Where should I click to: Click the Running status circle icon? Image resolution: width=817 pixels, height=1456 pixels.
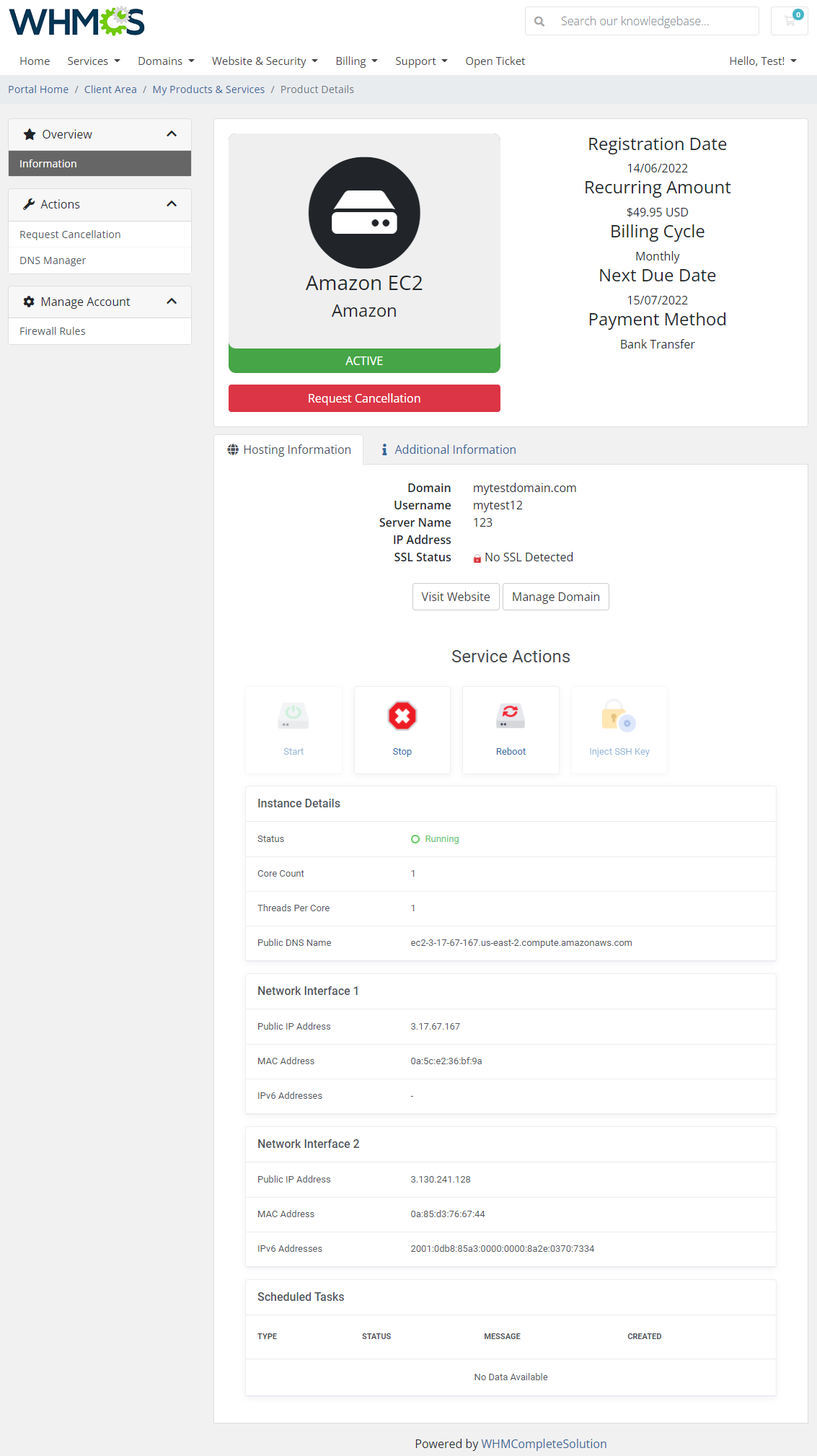[x=415, y=839]
